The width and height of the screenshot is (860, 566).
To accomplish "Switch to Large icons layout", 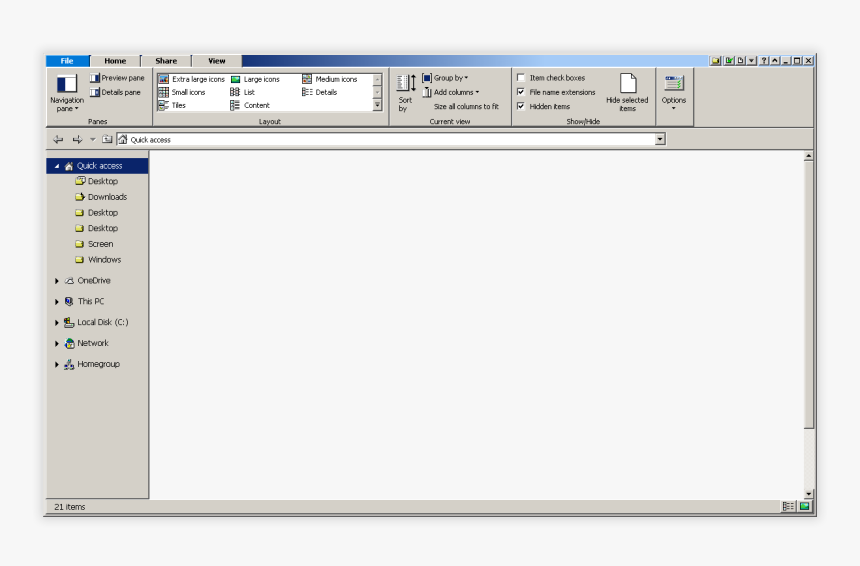I will [255, 79].
